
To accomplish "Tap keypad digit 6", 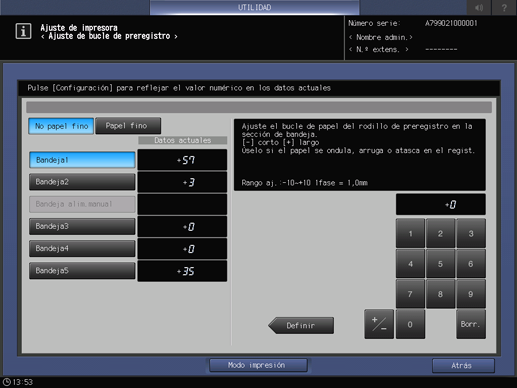I will [471, 264].
